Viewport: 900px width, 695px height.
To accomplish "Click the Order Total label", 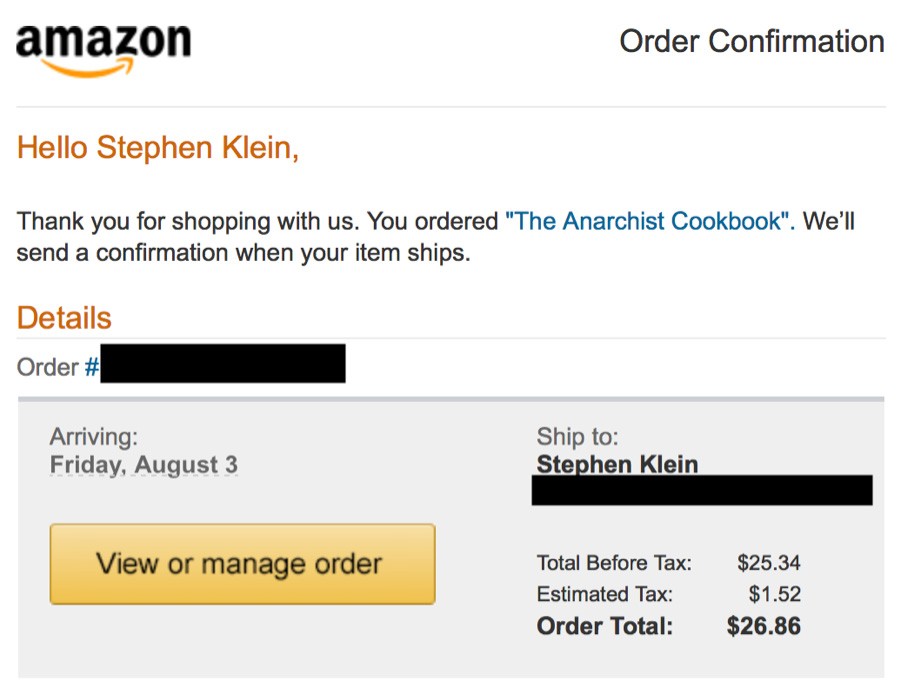I will (604, 626).
